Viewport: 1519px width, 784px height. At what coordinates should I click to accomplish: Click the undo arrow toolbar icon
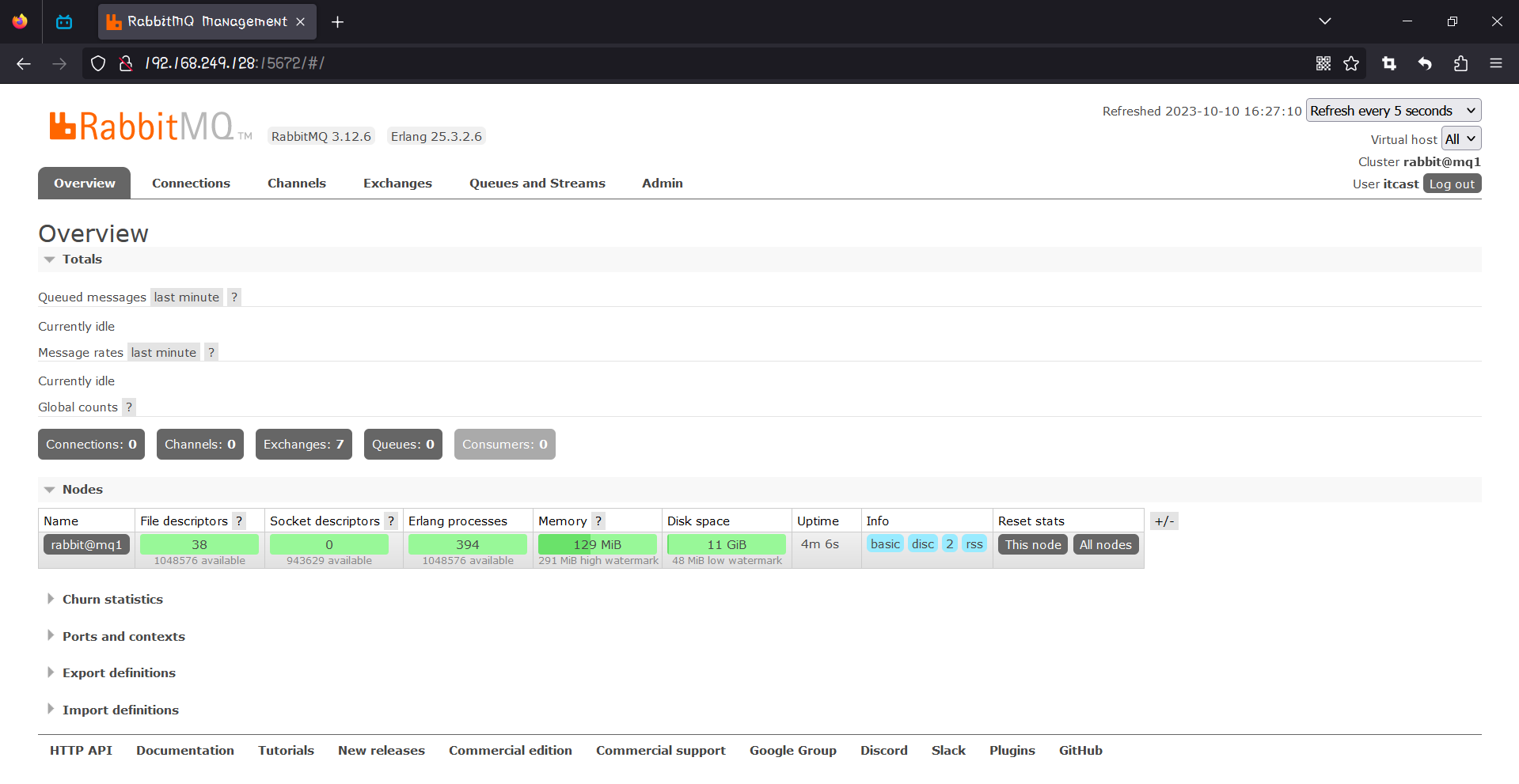pyautogui.click(x=1425, y=63)
